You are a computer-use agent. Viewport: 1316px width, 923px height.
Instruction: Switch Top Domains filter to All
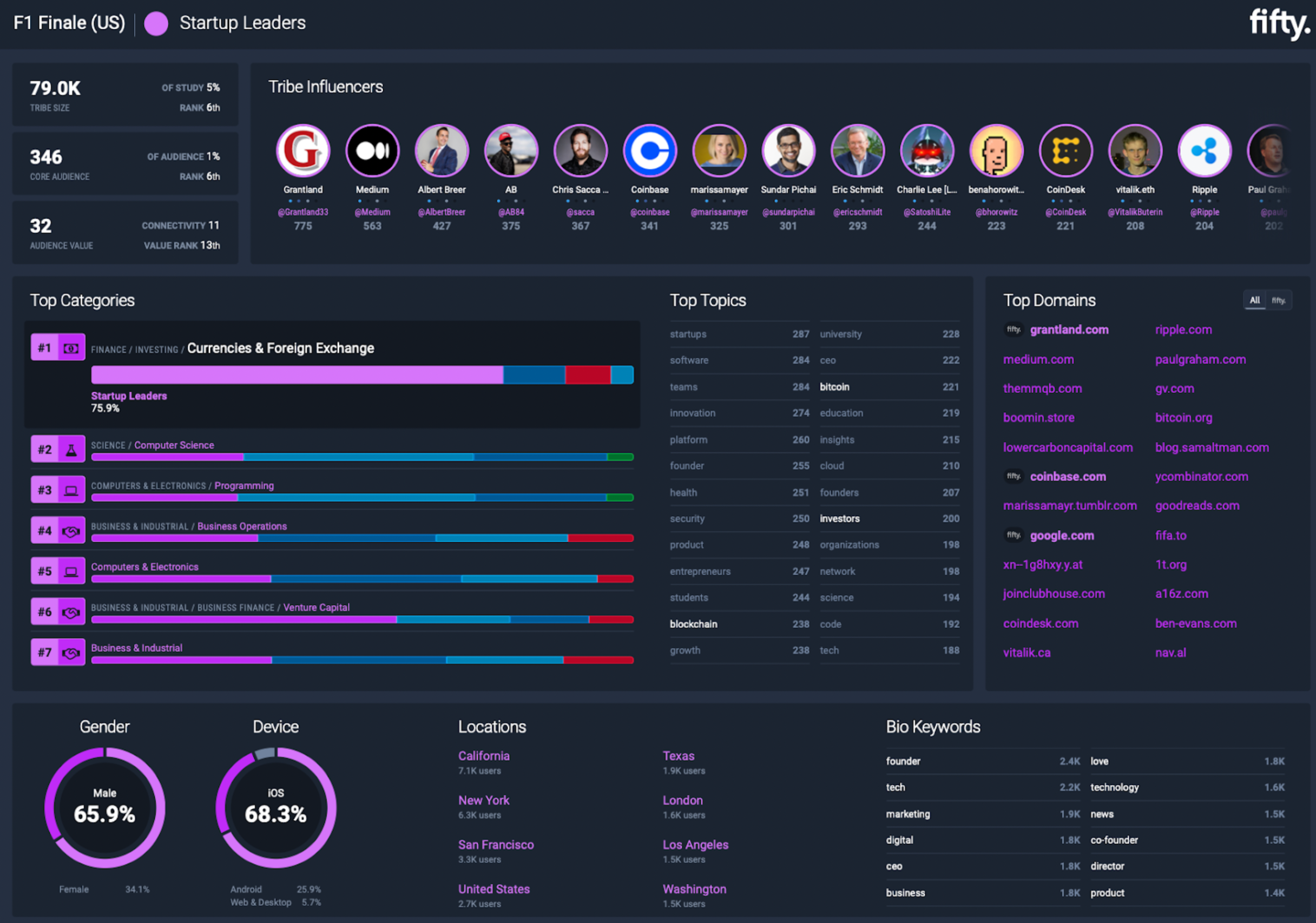(x=1254, y=300)
